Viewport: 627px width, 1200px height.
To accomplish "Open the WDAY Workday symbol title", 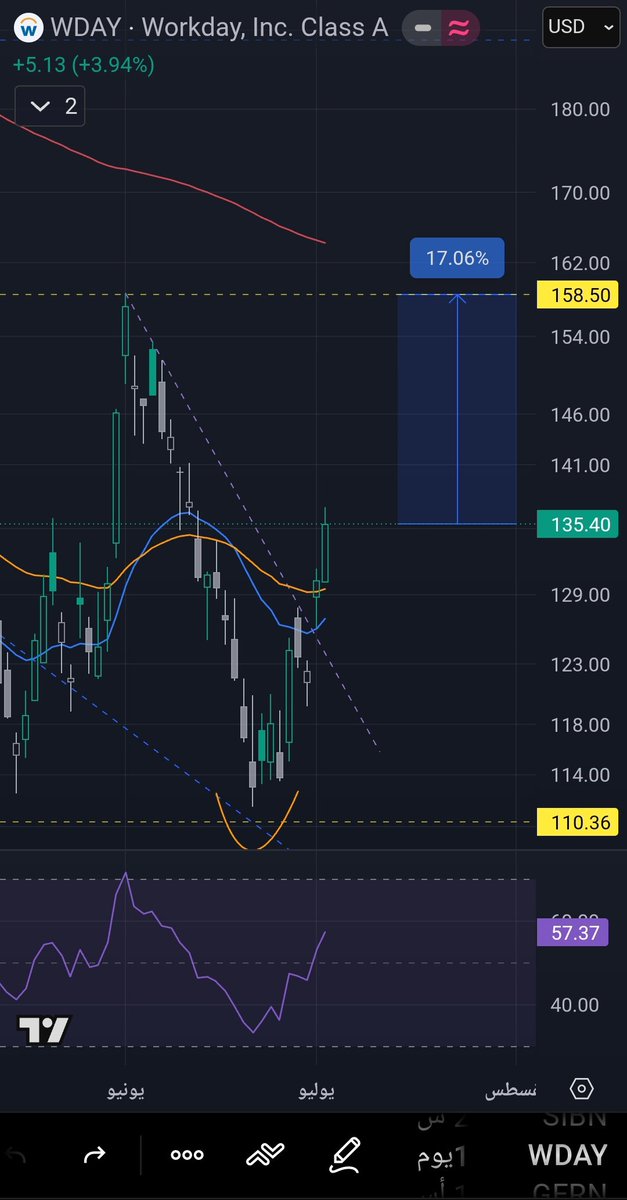I will pyautogui.click(x=219, y=28).
